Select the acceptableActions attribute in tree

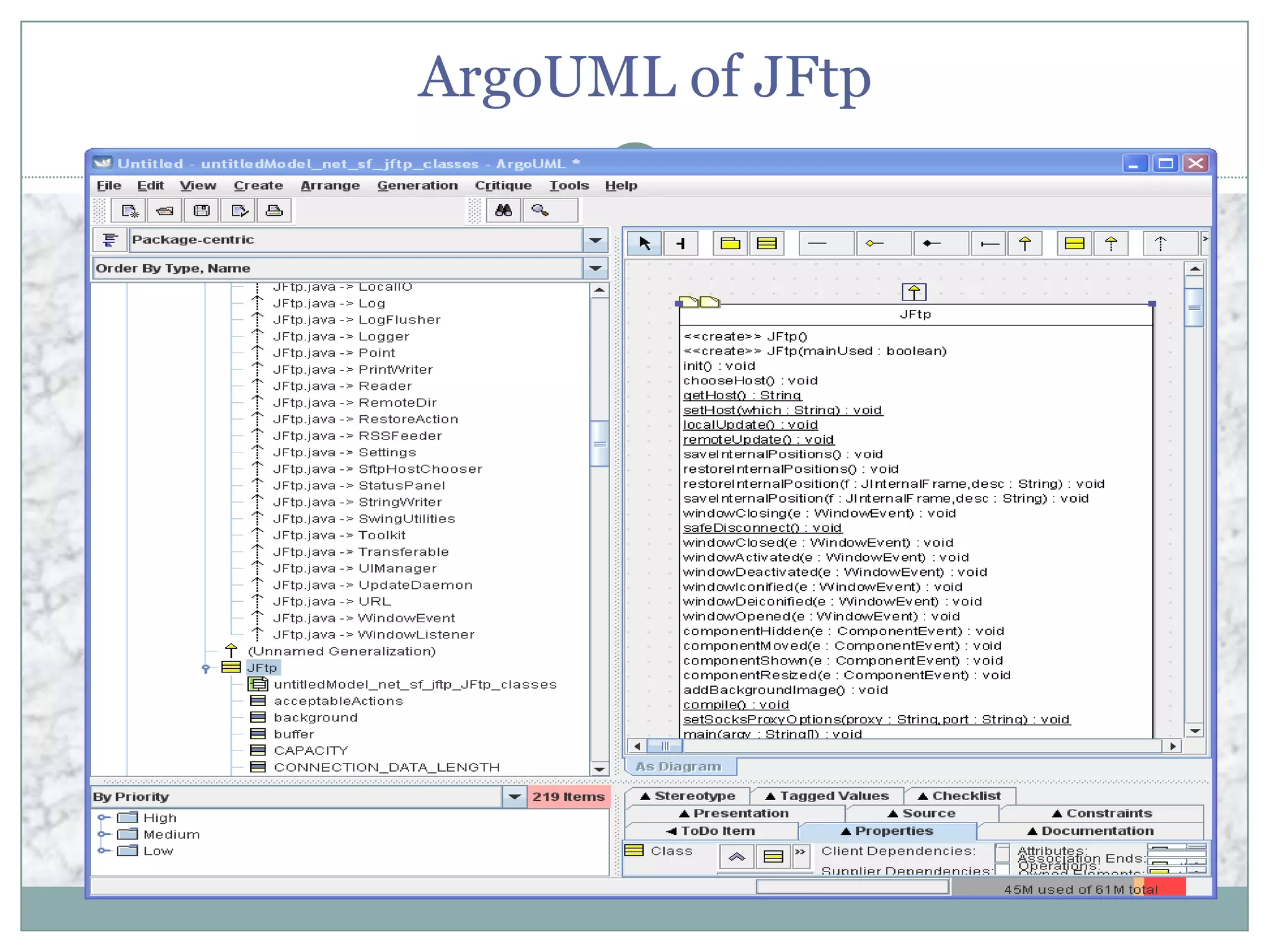(339, 701)
